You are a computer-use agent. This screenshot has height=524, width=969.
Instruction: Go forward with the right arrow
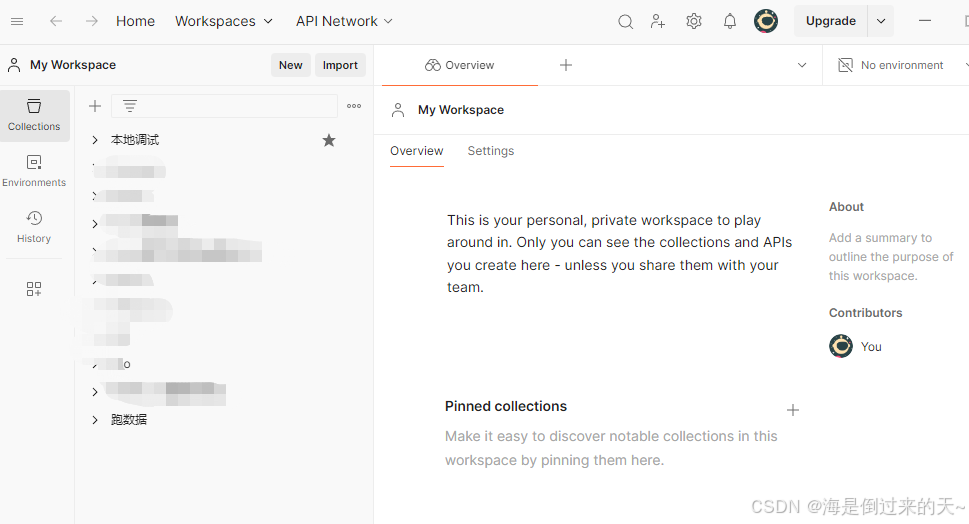91,22
